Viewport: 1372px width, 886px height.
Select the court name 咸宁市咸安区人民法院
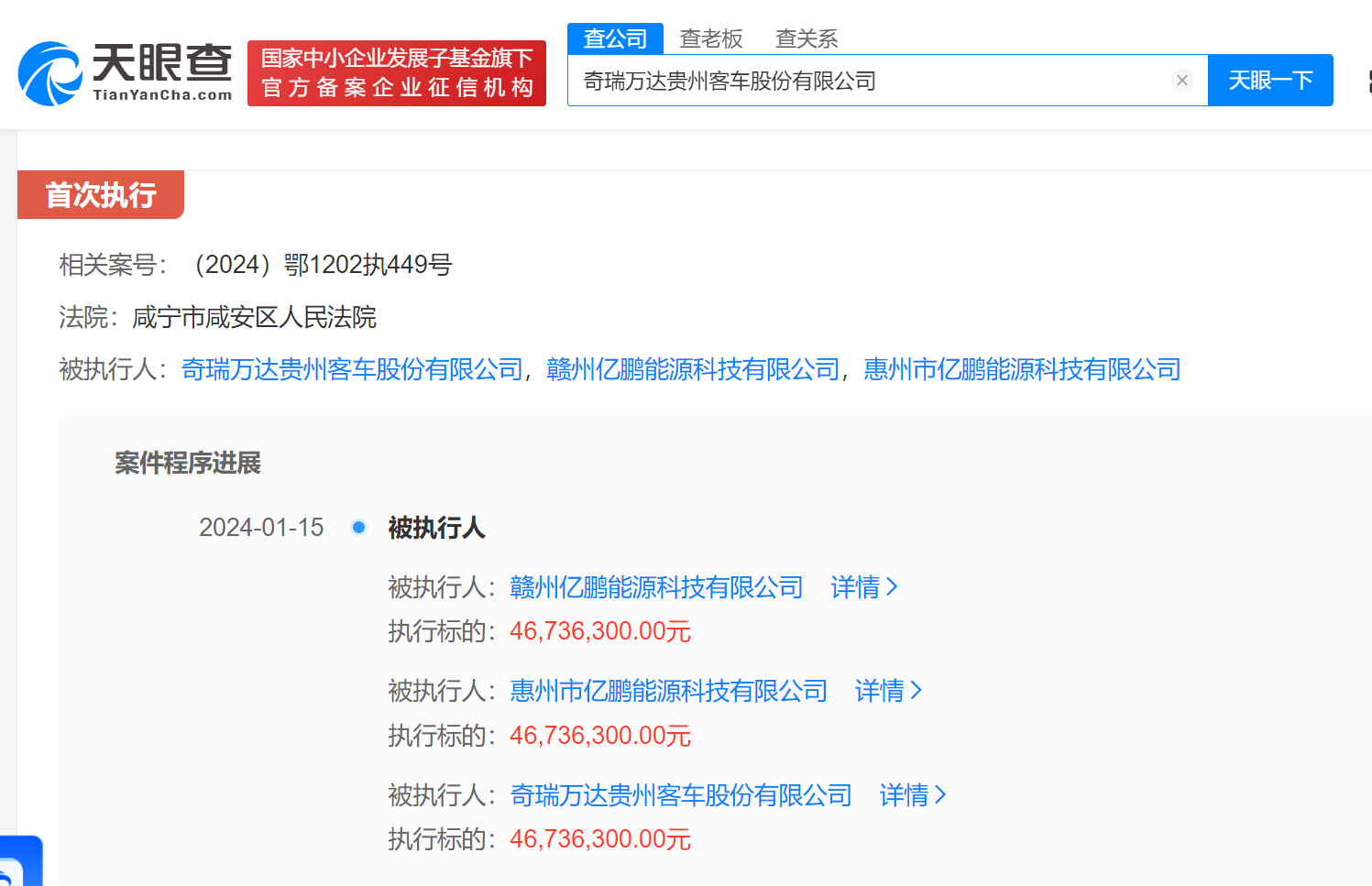[x=255, y=317]
